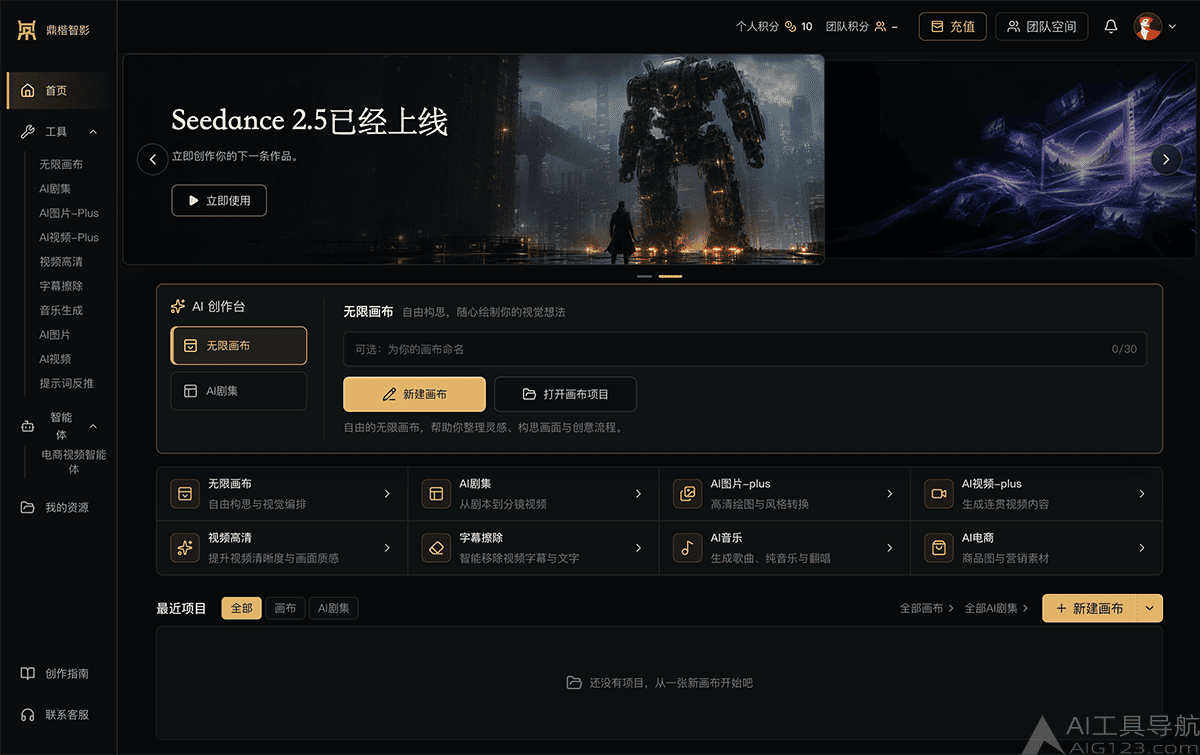Click the 个人积分 coin icon
This screenshot has width=1200, height=755.
(x=790, y=26)
